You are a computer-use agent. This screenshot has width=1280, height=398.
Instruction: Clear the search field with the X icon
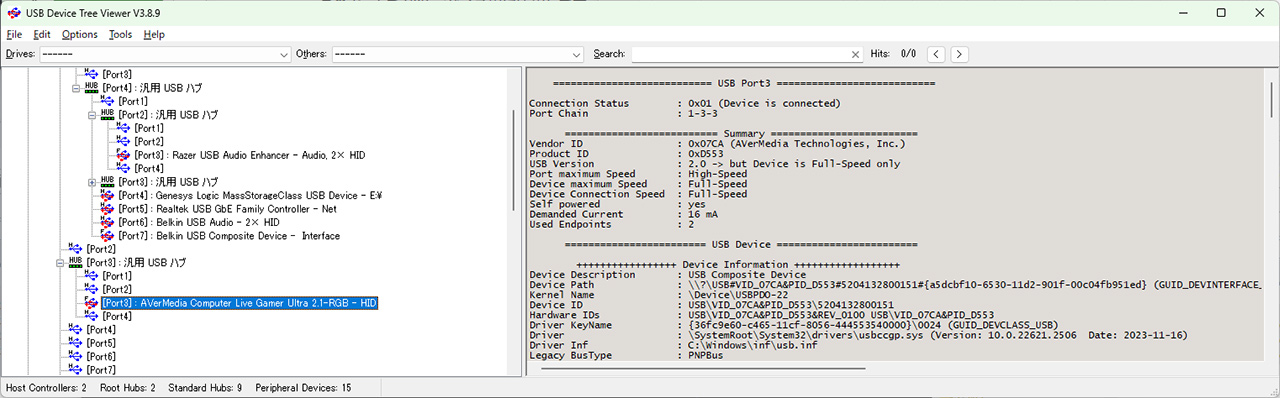(x=856, y=54)
